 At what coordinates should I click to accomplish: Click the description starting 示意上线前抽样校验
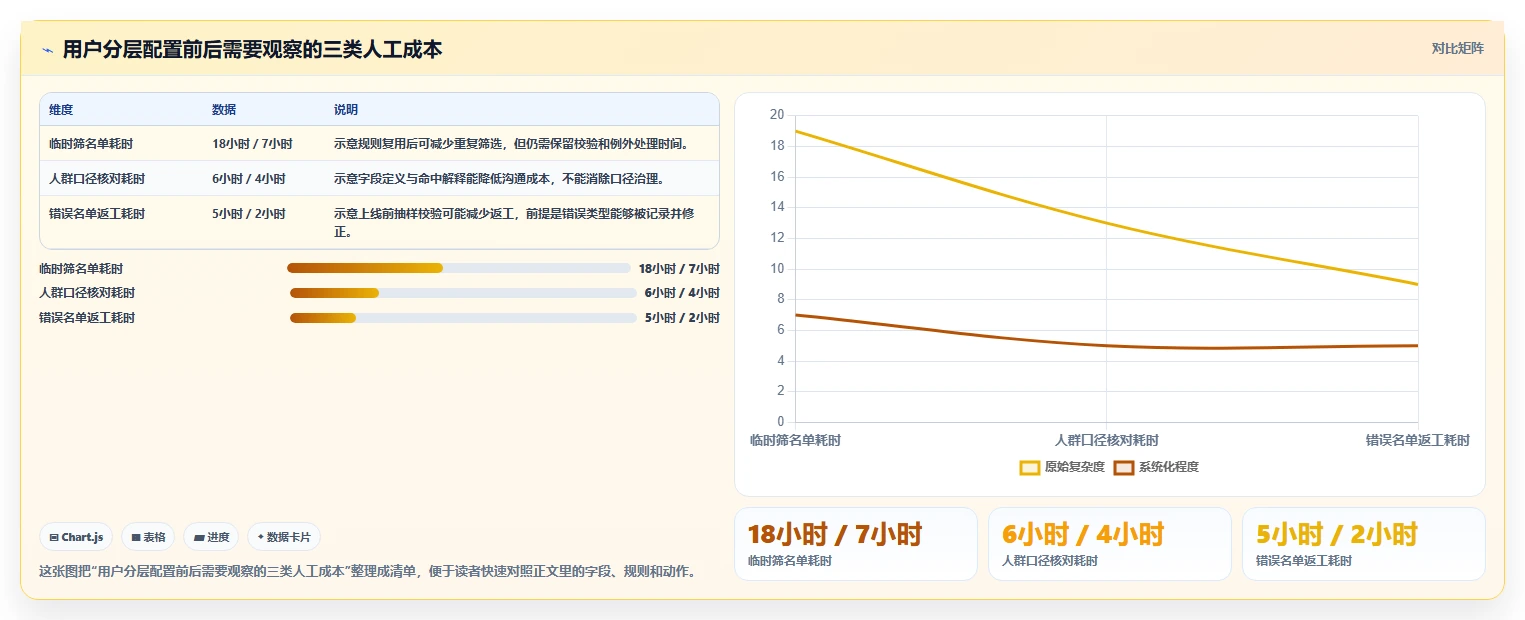tap(514, 223)
